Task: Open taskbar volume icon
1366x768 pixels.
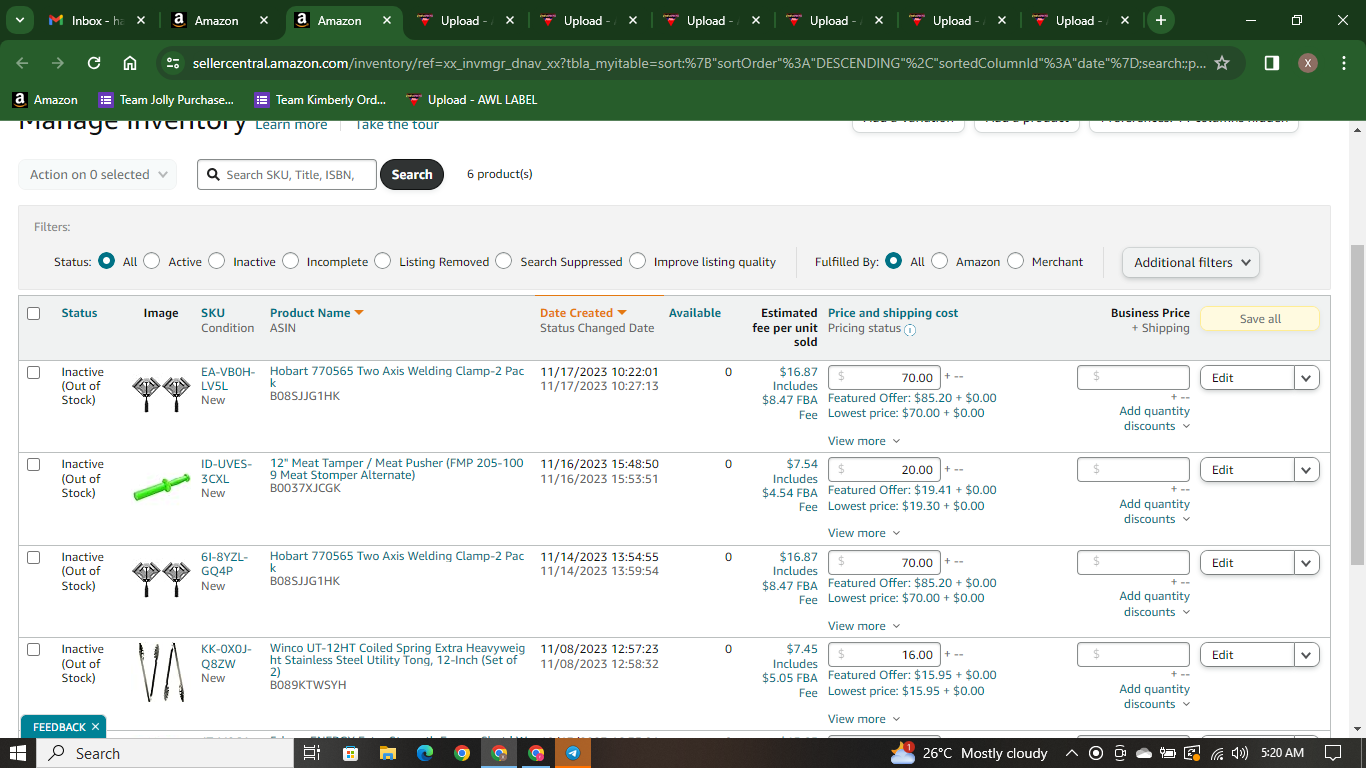Action: click(x=1240, y=753)
